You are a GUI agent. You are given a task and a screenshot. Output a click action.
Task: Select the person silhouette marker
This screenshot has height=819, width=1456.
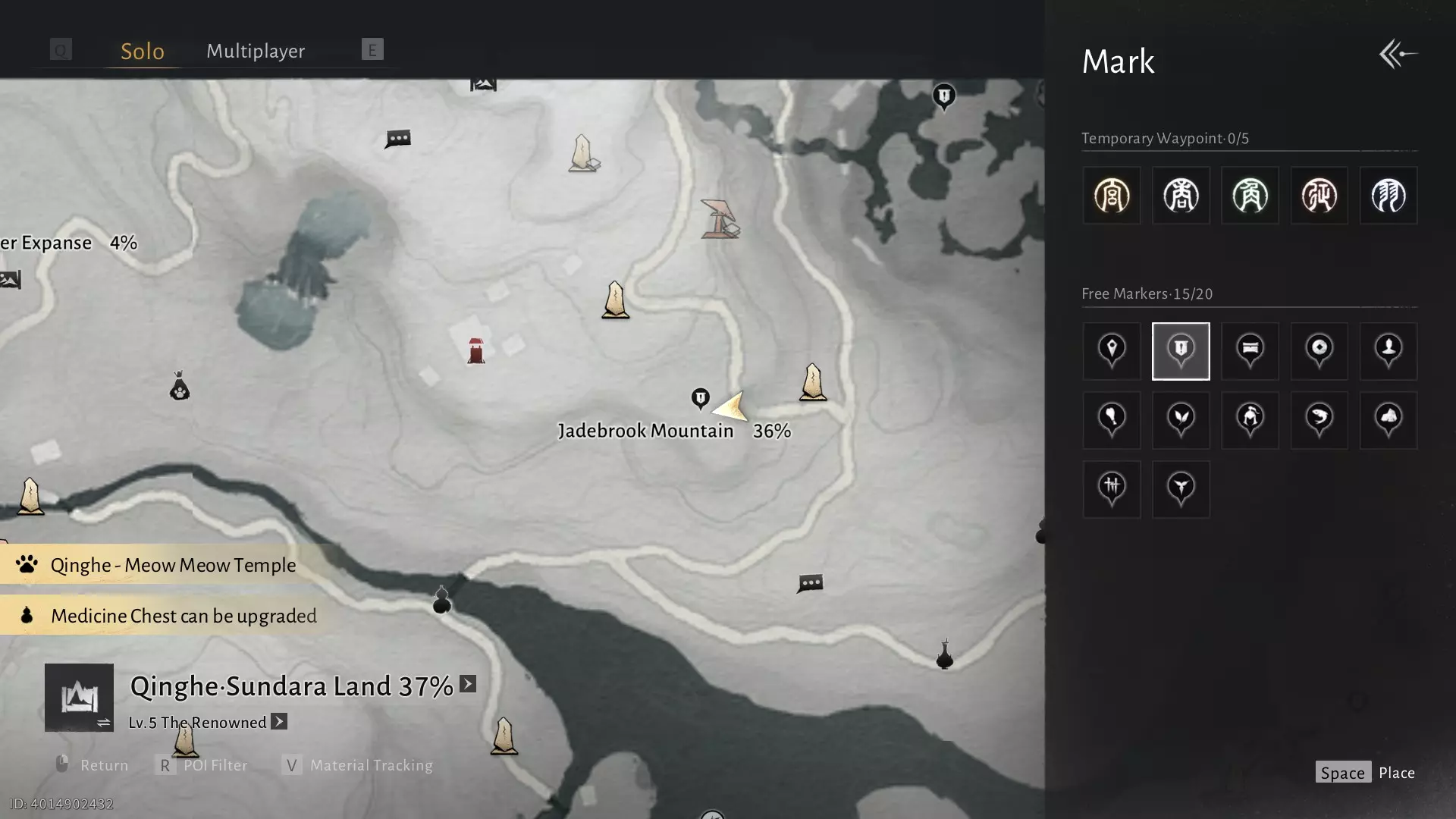click(1389, 351)
